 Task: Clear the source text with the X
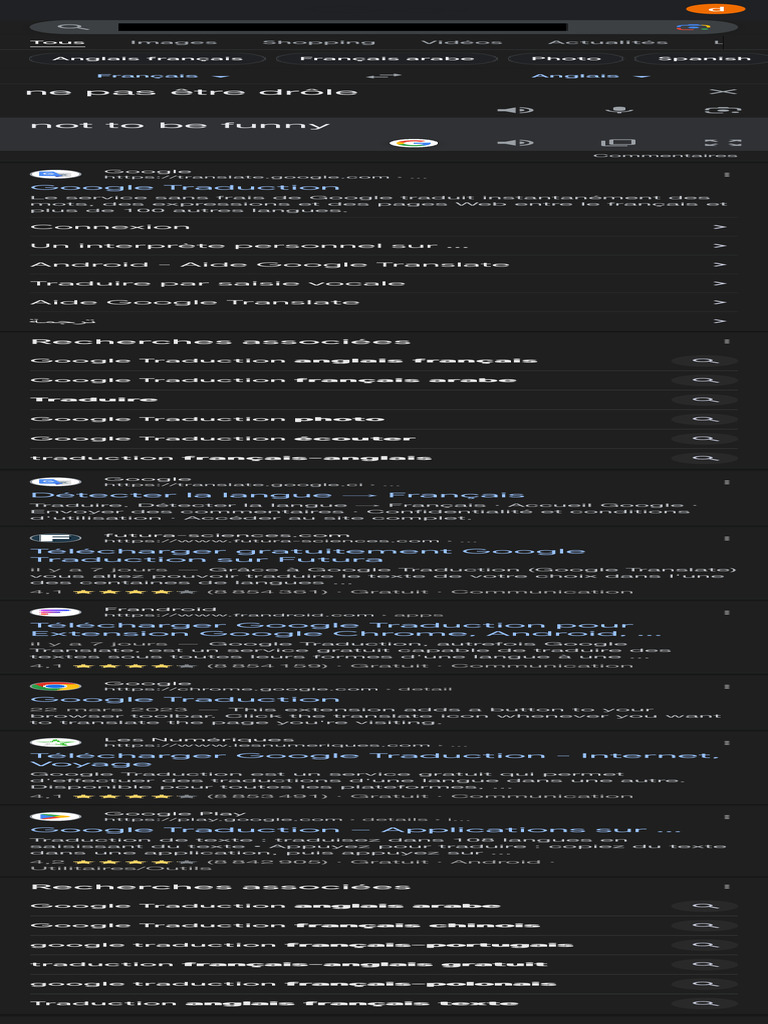723,91
